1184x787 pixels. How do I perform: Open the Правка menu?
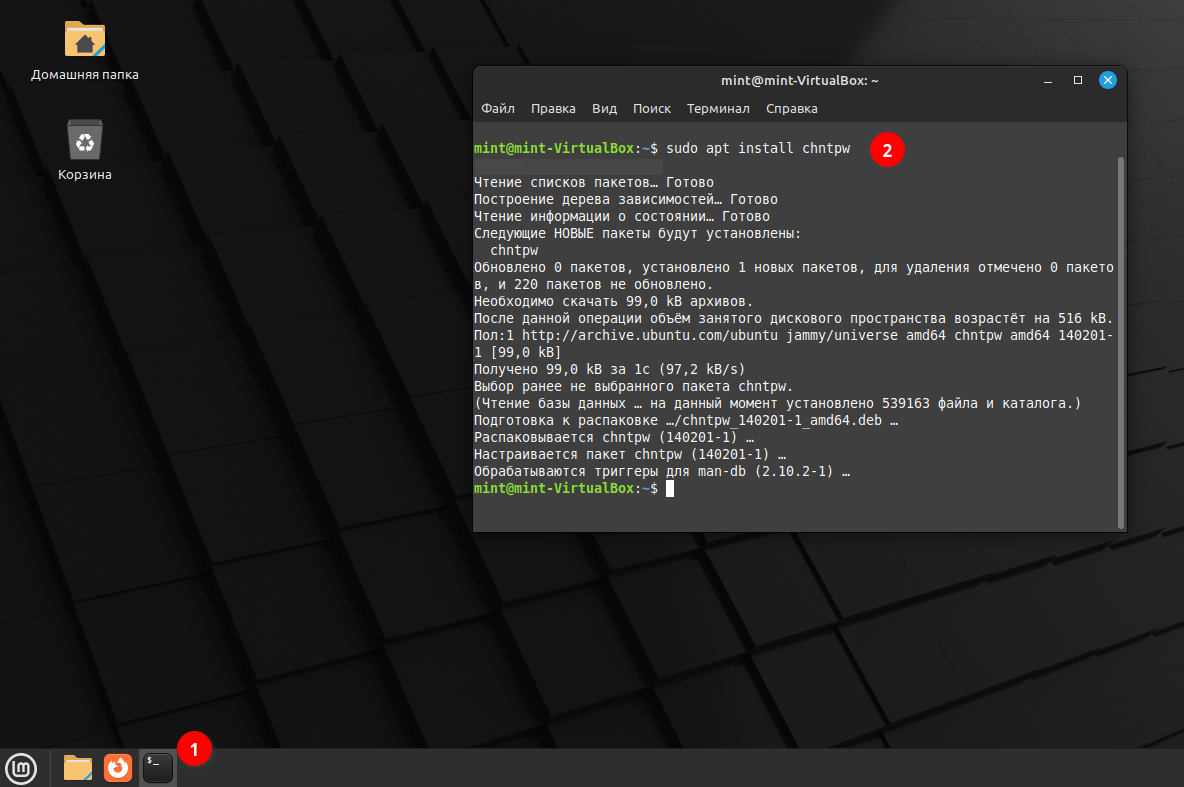tap(553, 108)
